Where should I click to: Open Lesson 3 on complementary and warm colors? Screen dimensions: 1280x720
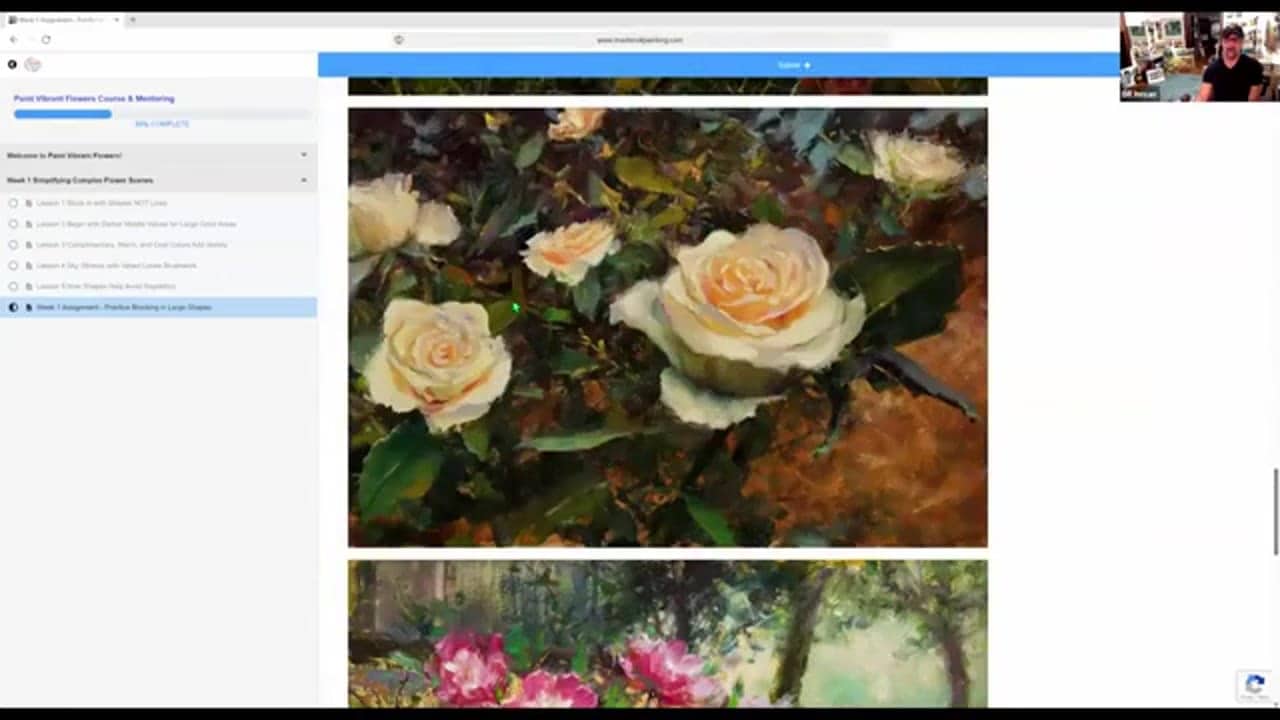point(132,245)
